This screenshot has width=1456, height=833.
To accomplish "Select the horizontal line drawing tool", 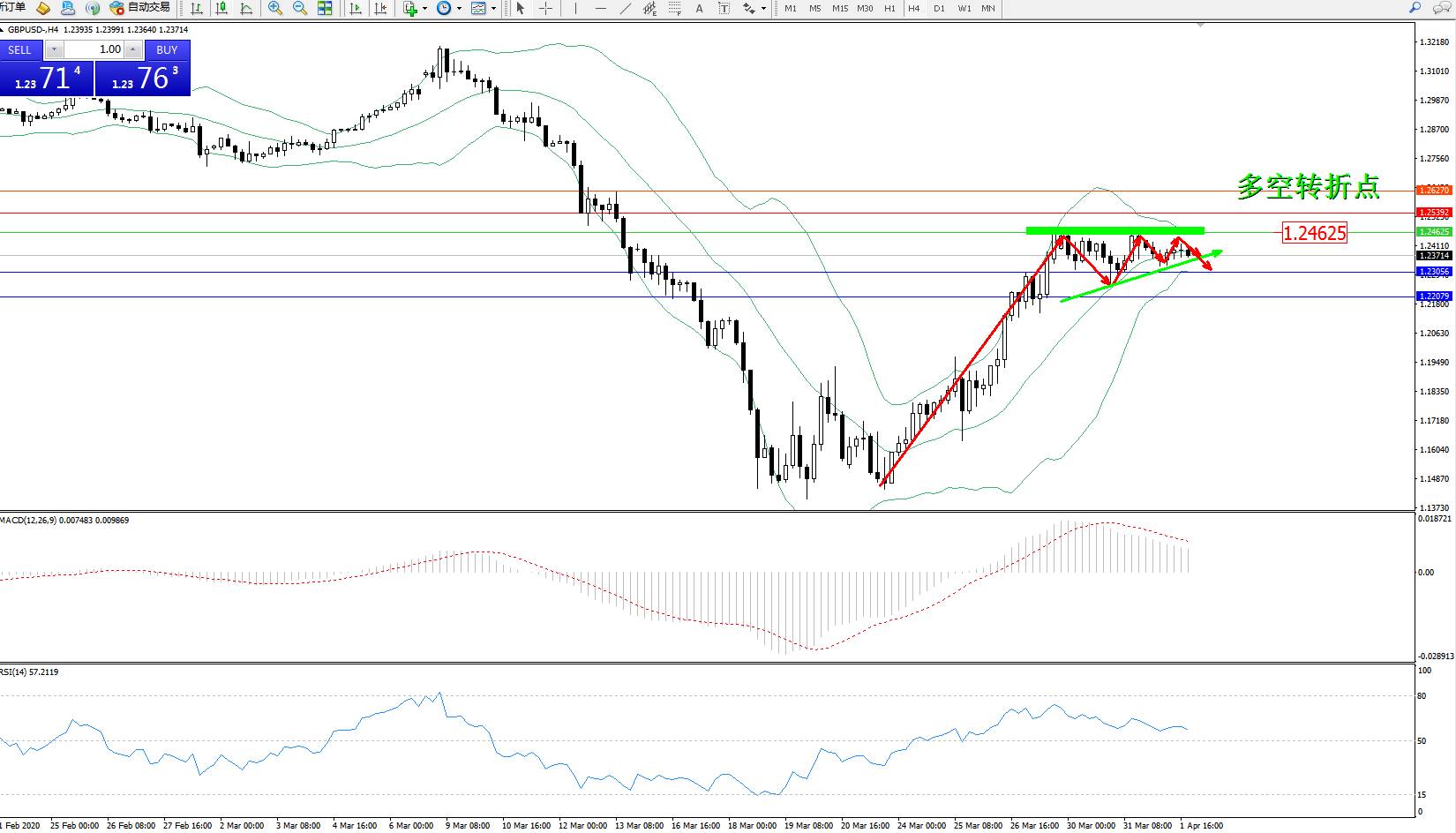I will (601, 8).
